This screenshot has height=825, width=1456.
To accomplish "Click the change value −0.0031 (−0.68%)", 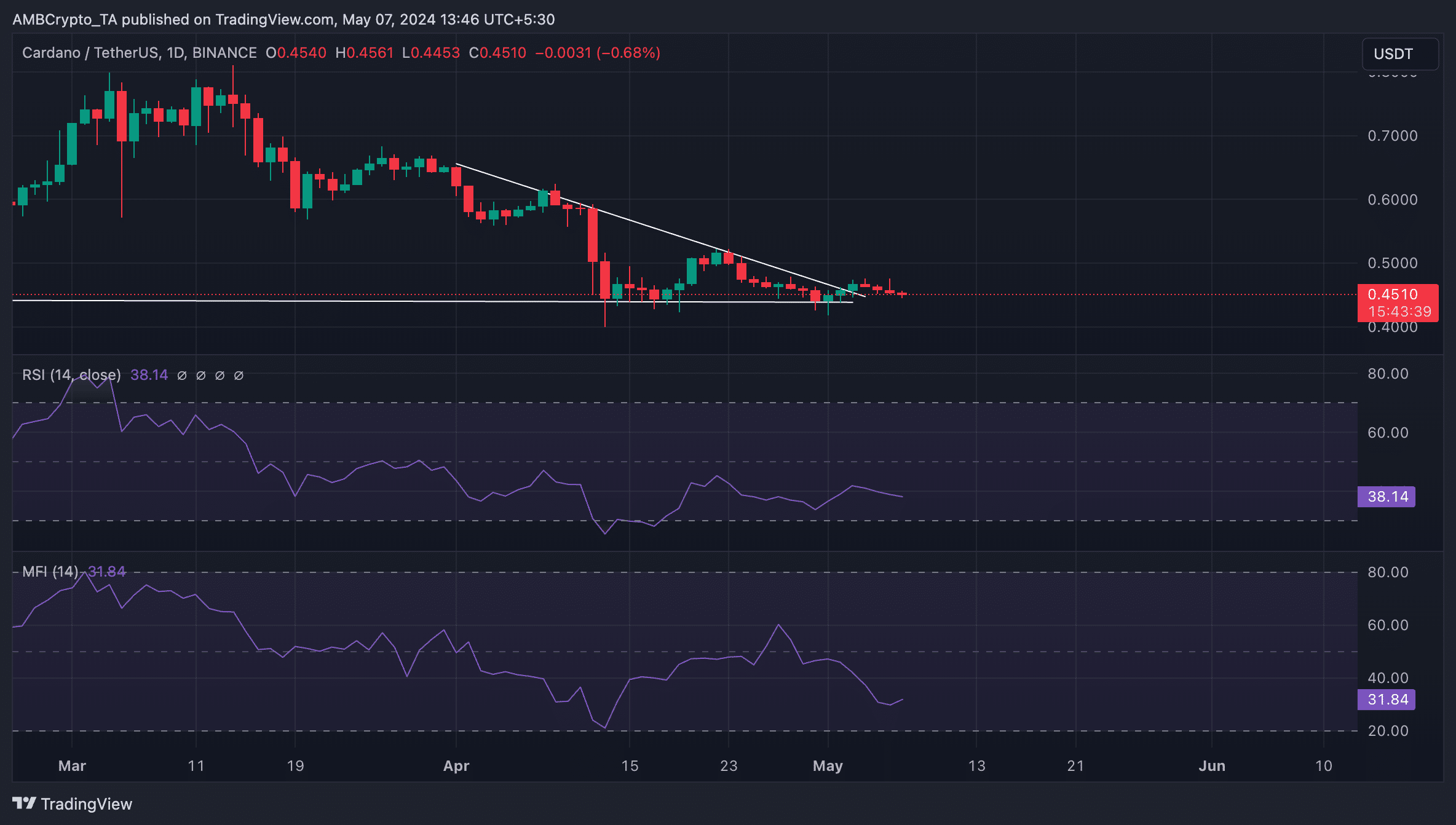I will pos(598,53).
